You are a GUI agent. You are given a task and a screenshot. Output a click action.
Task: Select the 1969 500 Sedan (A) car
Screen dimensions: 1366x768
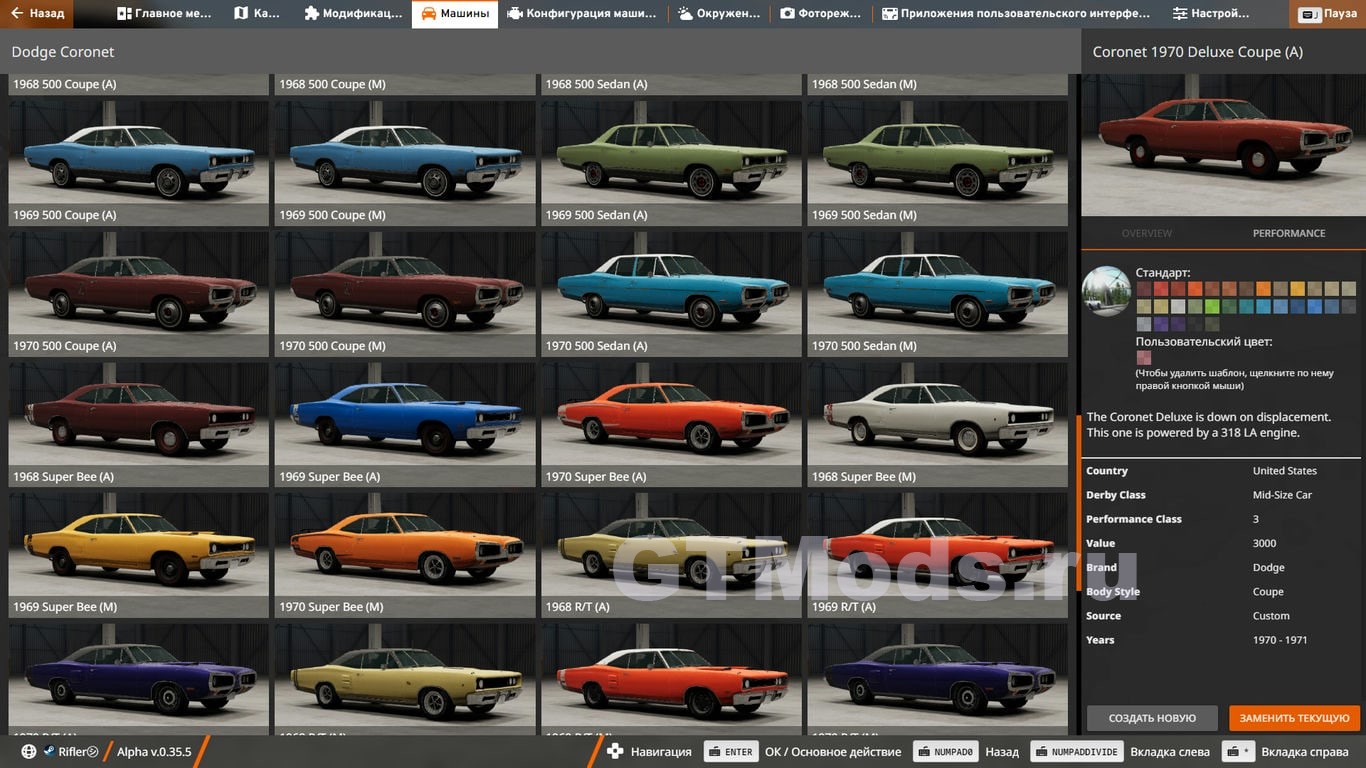(x=671, y=164)
